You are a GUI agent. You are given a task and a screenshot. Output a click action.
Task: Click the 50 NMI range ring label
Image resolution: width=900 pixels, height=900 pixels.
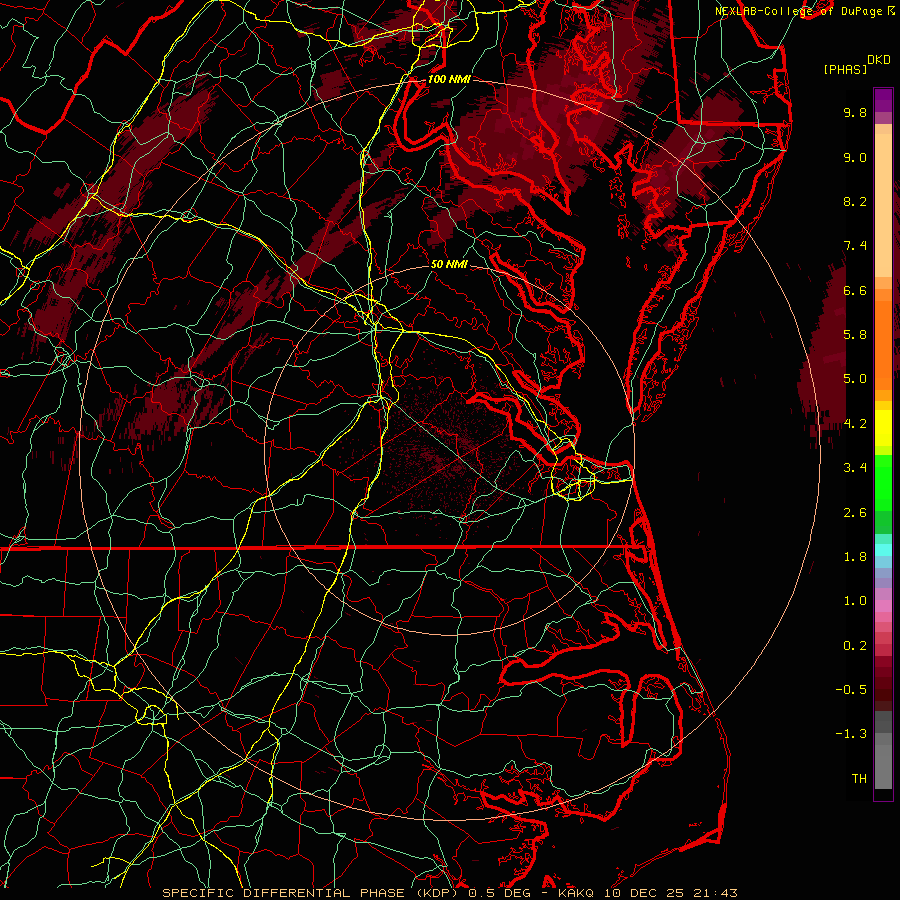tap(449, 265)
